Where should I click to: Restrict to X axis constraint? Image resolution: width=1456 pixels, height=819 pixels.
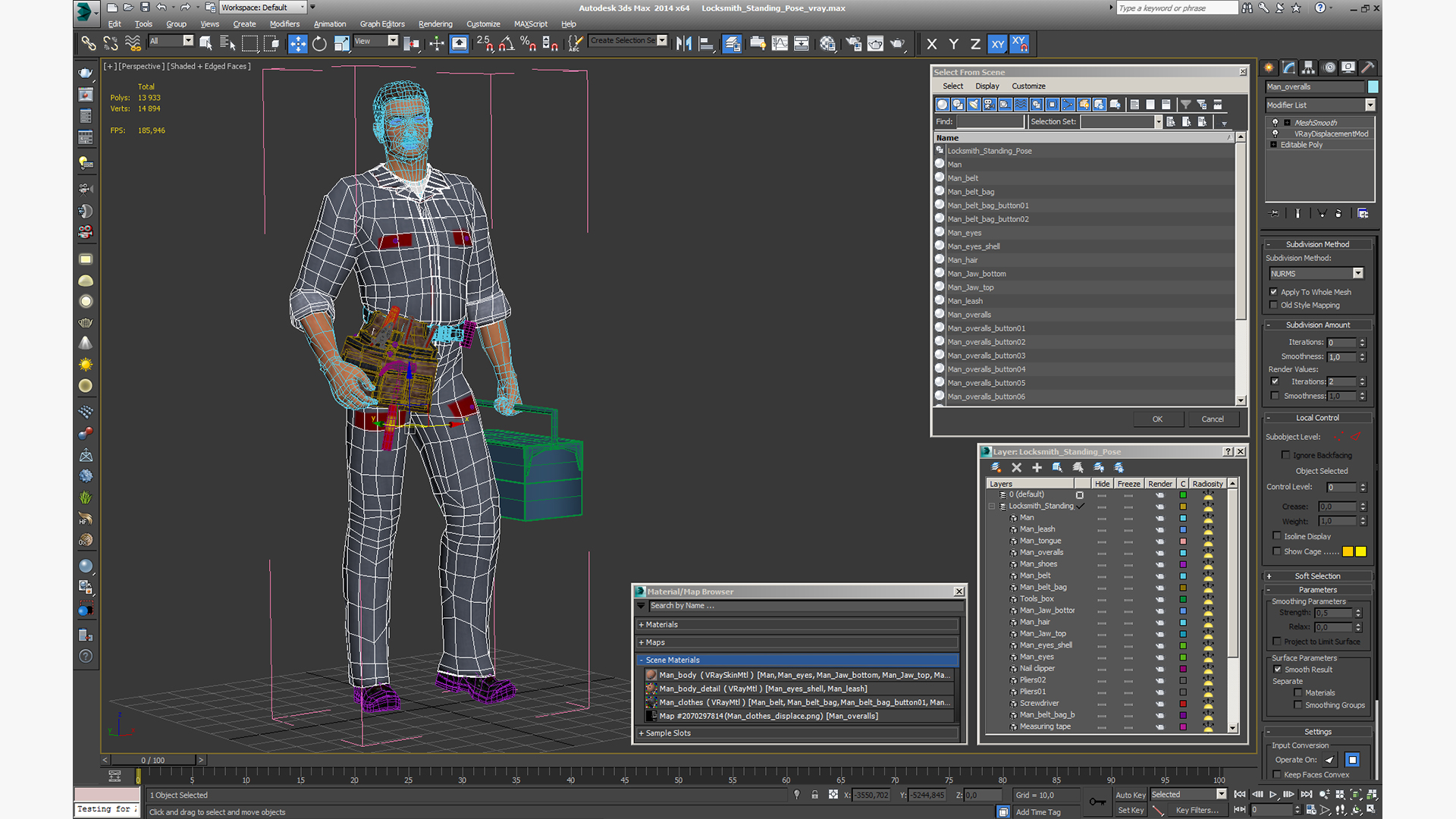point(932,44)
